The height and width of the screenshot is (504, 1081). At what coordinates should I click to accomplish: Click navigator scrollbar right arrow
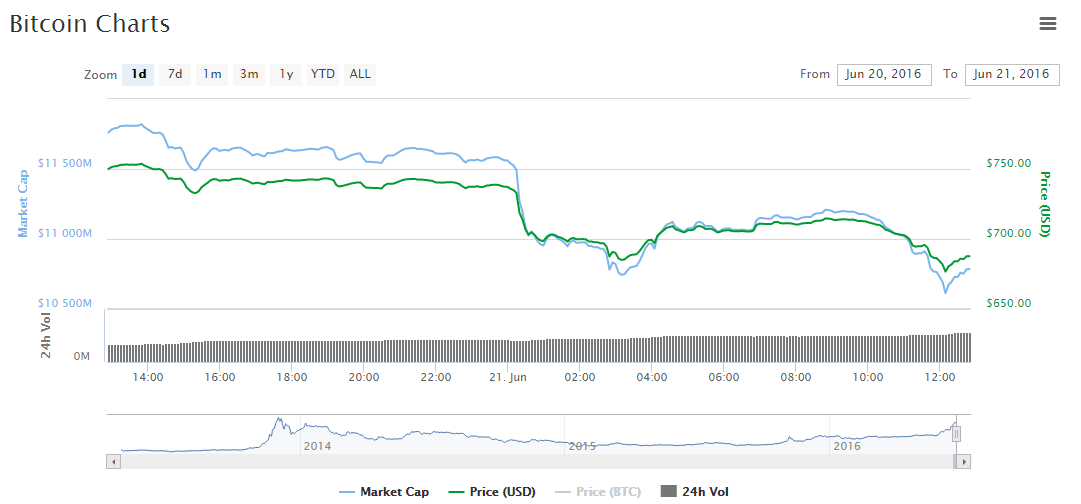pos(964,461)
